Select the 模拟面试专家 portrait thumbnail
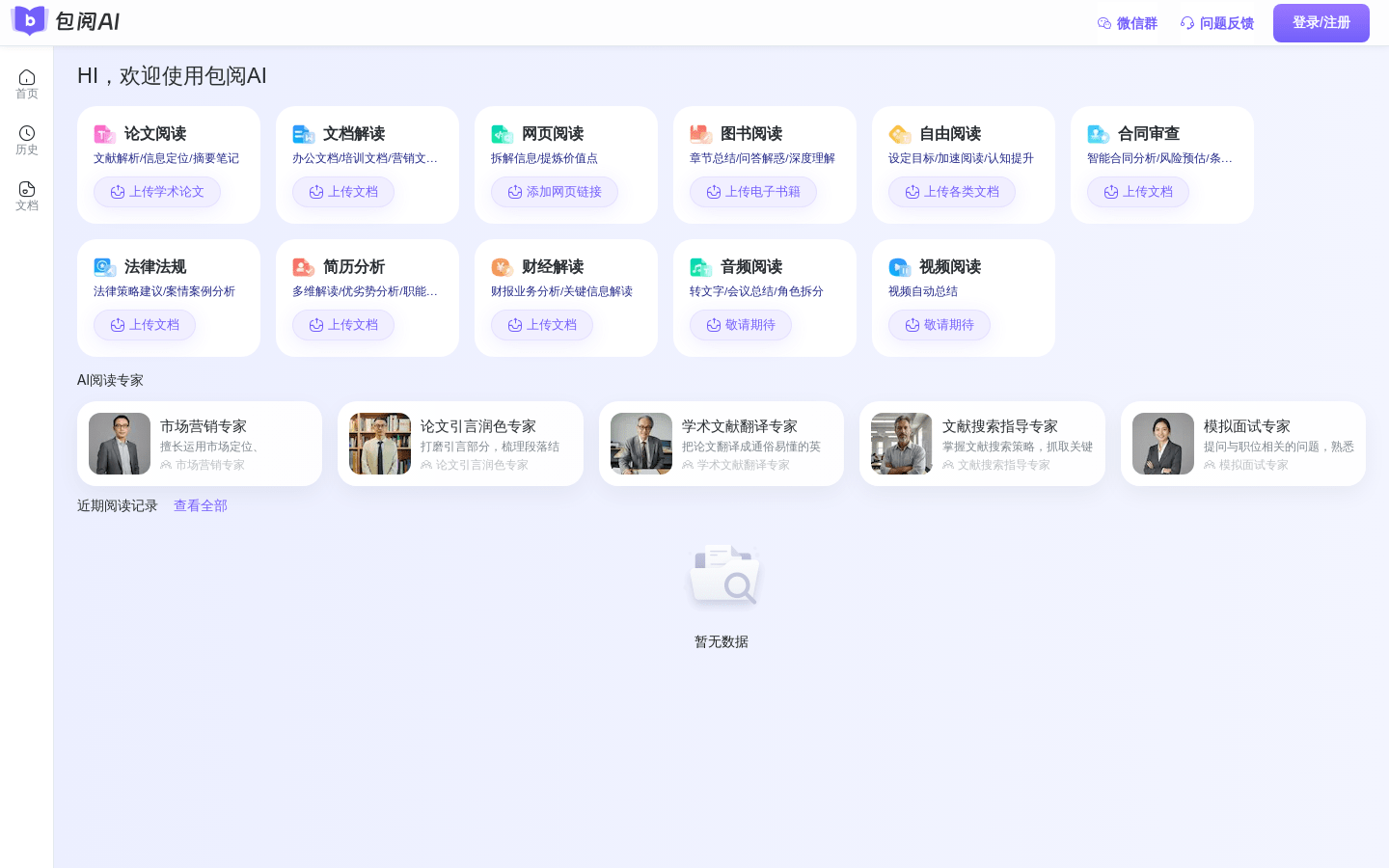The width and height of the screenshot is (1389, 868). point(1163,444)
